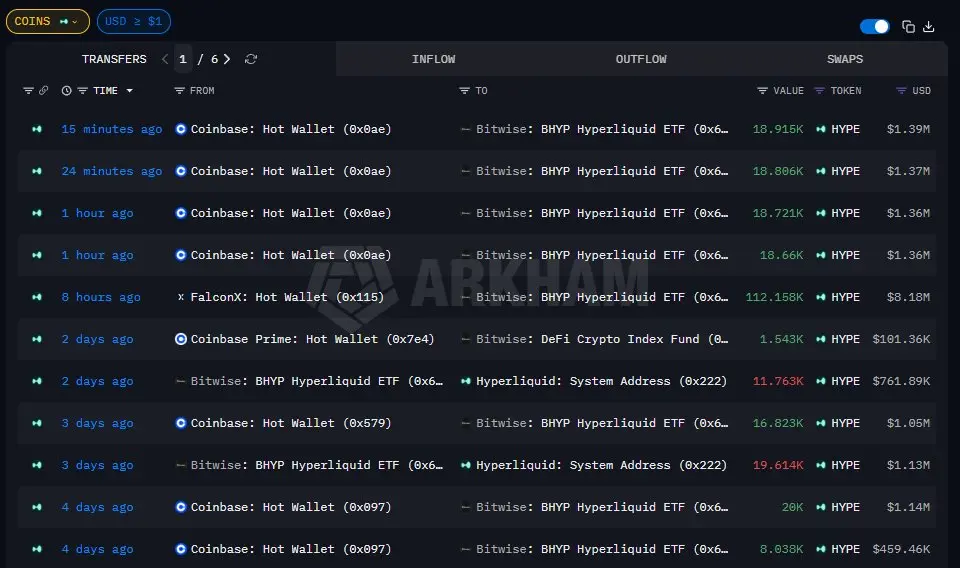Click the HYPE chain icon in 8 hours ago row
This screenshot has width=960, height=568.
(37, 297)
